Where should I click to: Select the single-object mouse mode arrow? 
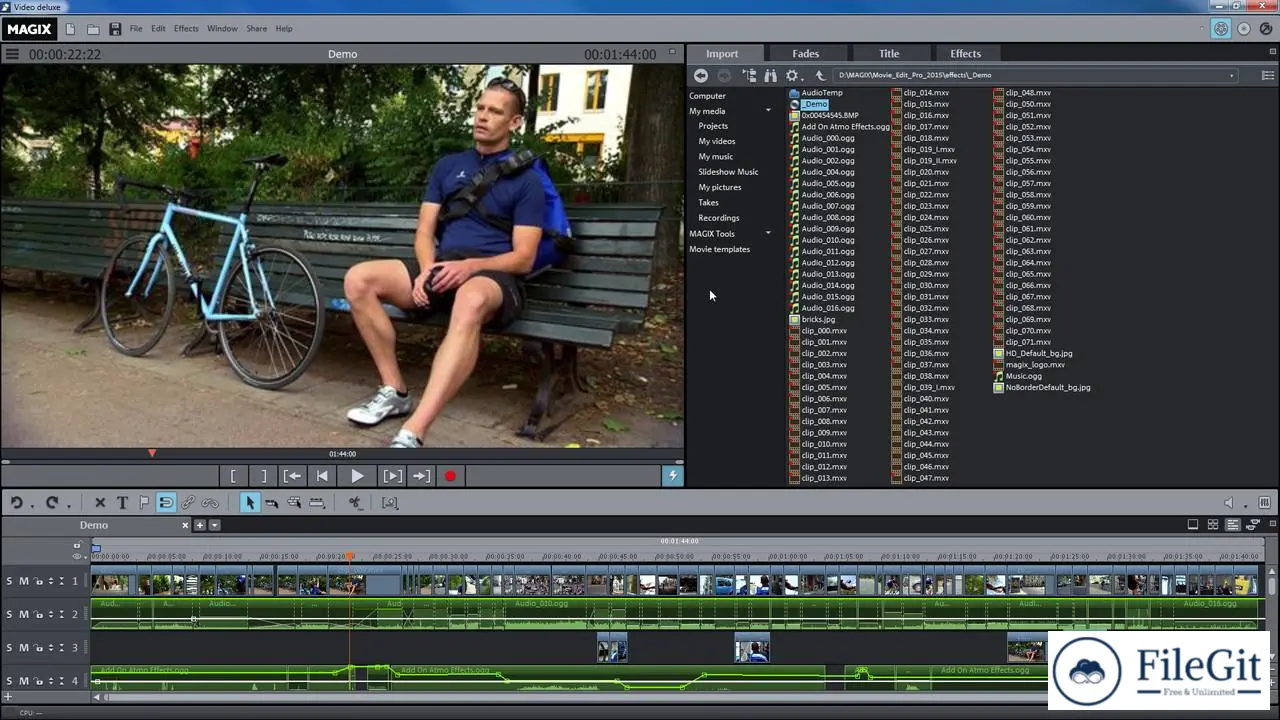click(x=250, y=503)
